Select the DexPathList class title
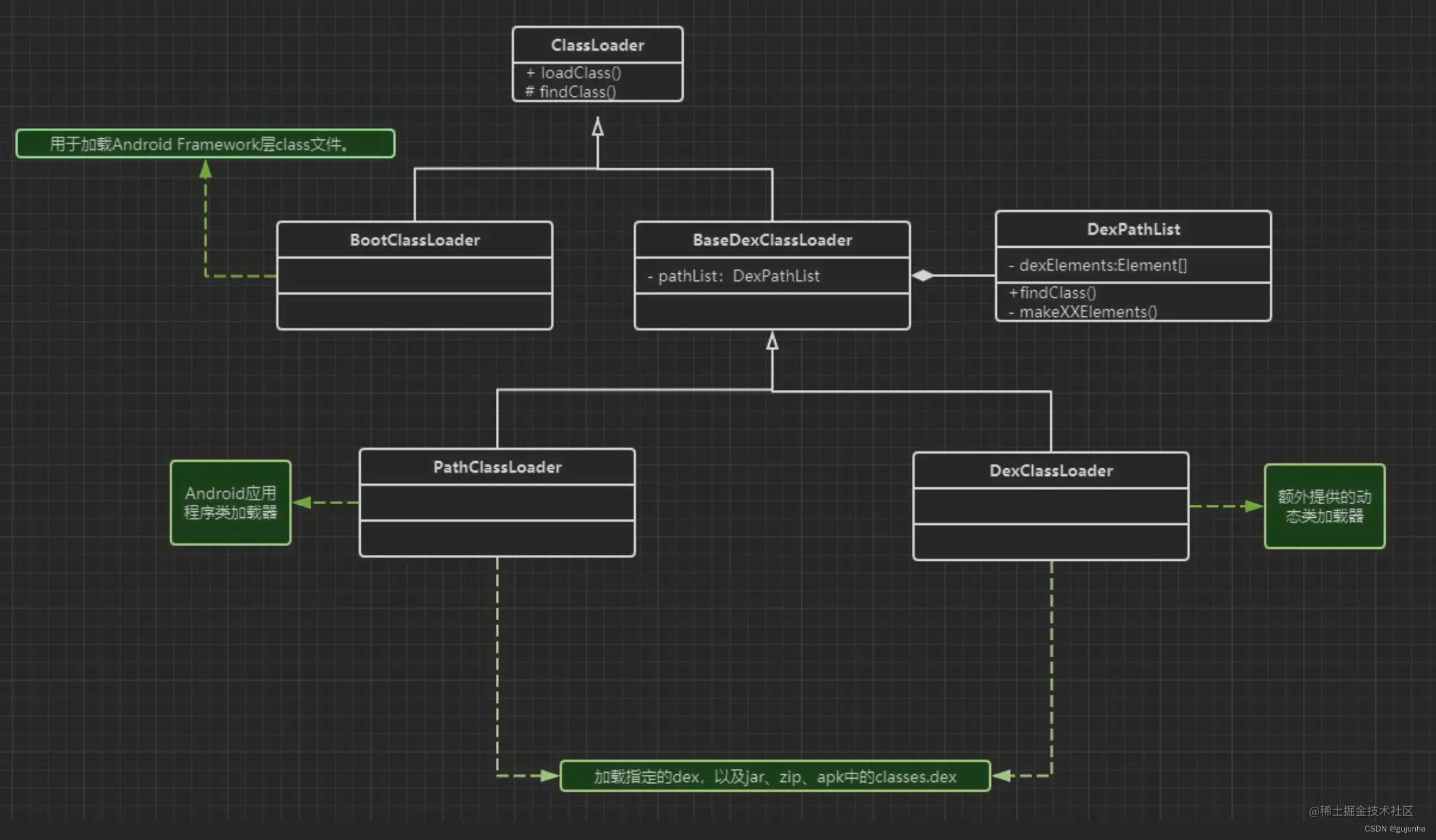Screen dimensions: 1436x840 (x=1133, y=229)
